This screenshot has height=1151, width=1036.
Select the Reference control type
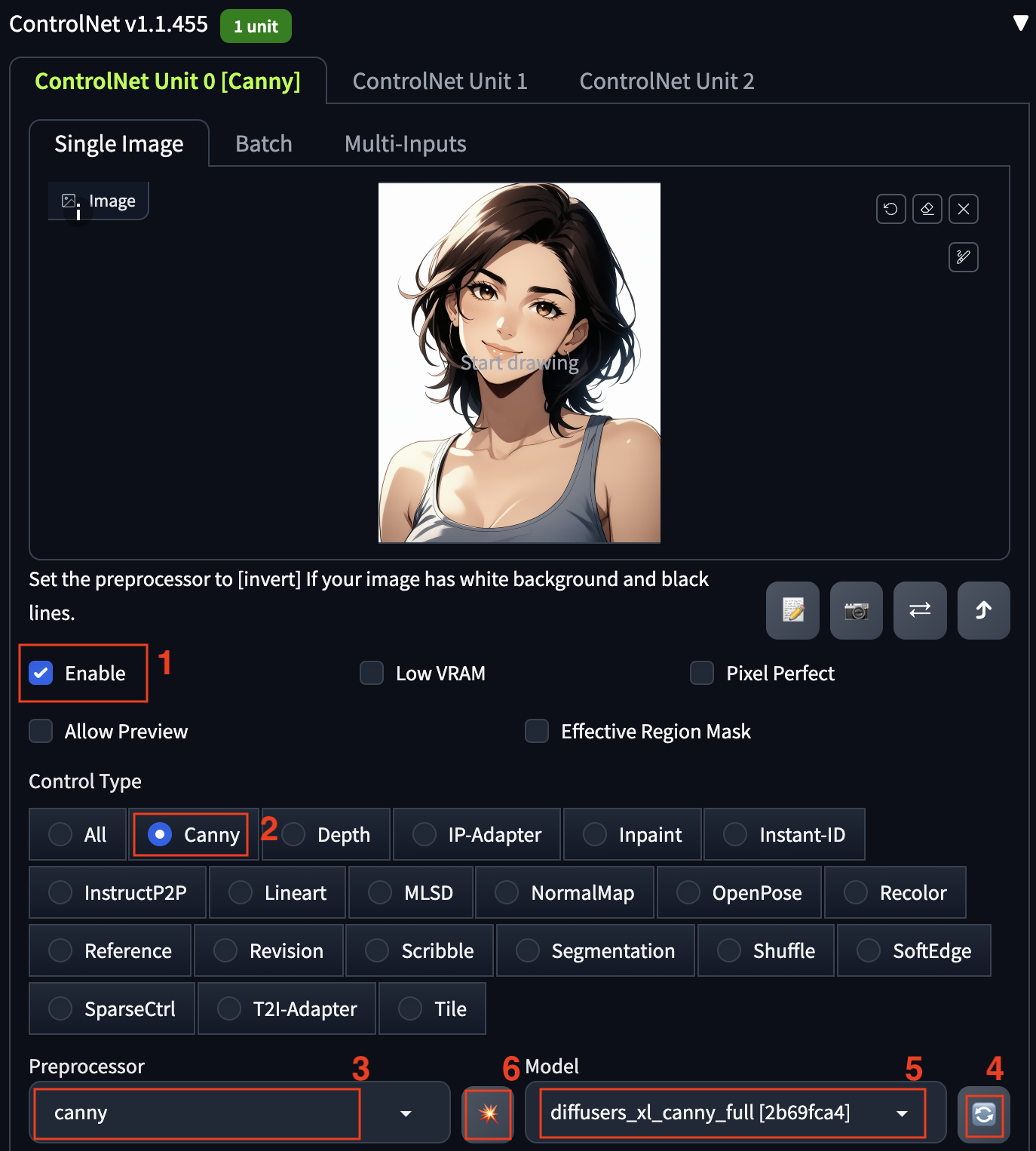(x=110, y=950)
